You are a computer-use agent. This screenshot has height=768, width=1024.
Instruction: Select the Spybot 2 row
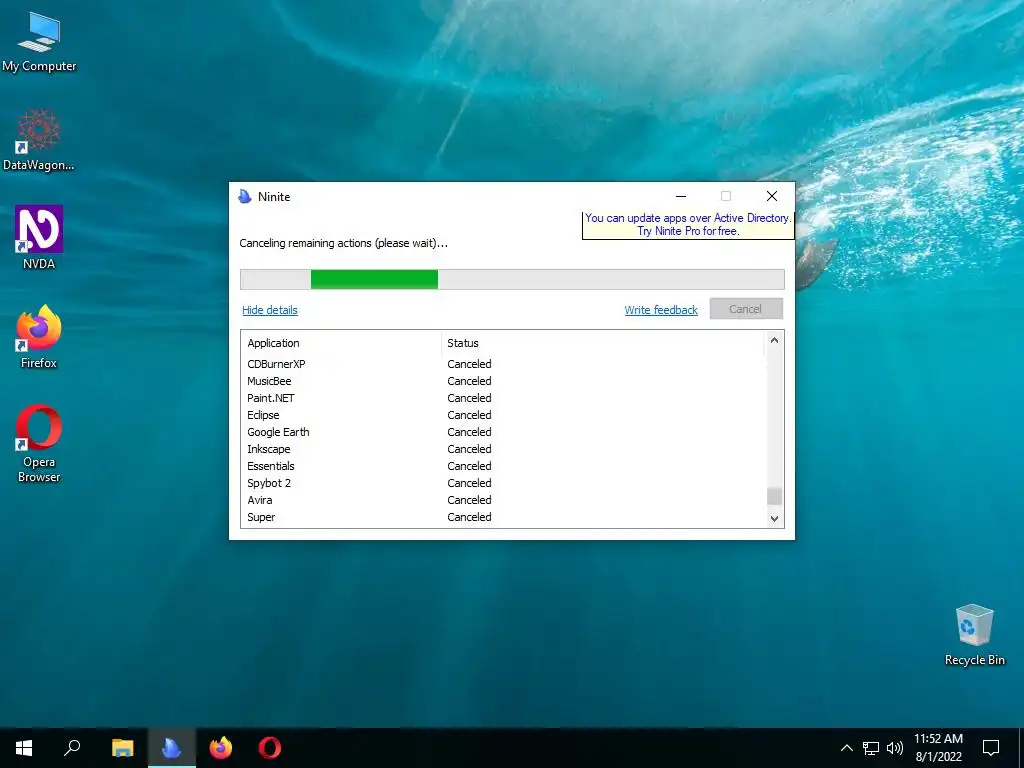504,483
